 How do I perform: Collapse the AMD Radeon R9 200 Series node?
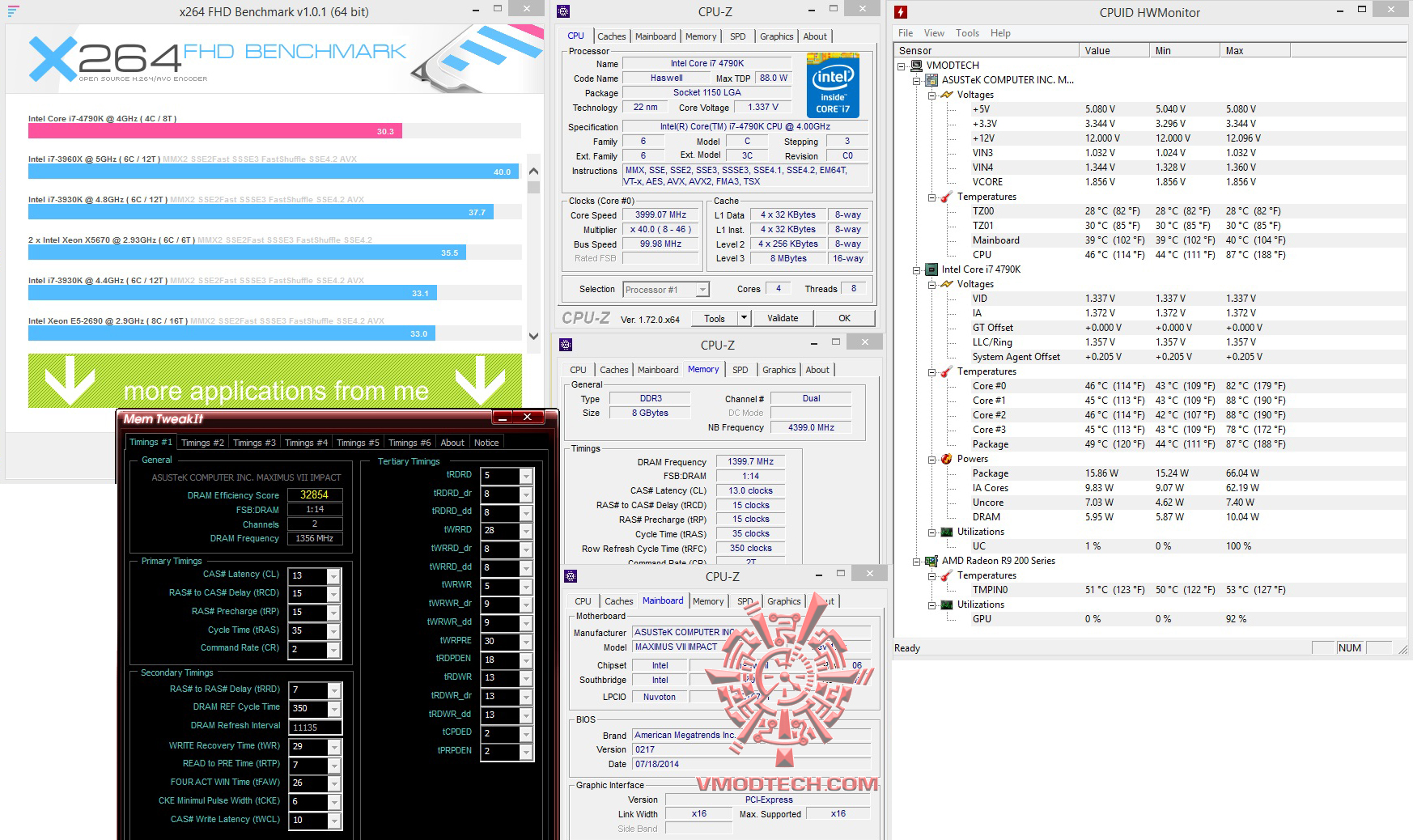click(x=916, y=562)
